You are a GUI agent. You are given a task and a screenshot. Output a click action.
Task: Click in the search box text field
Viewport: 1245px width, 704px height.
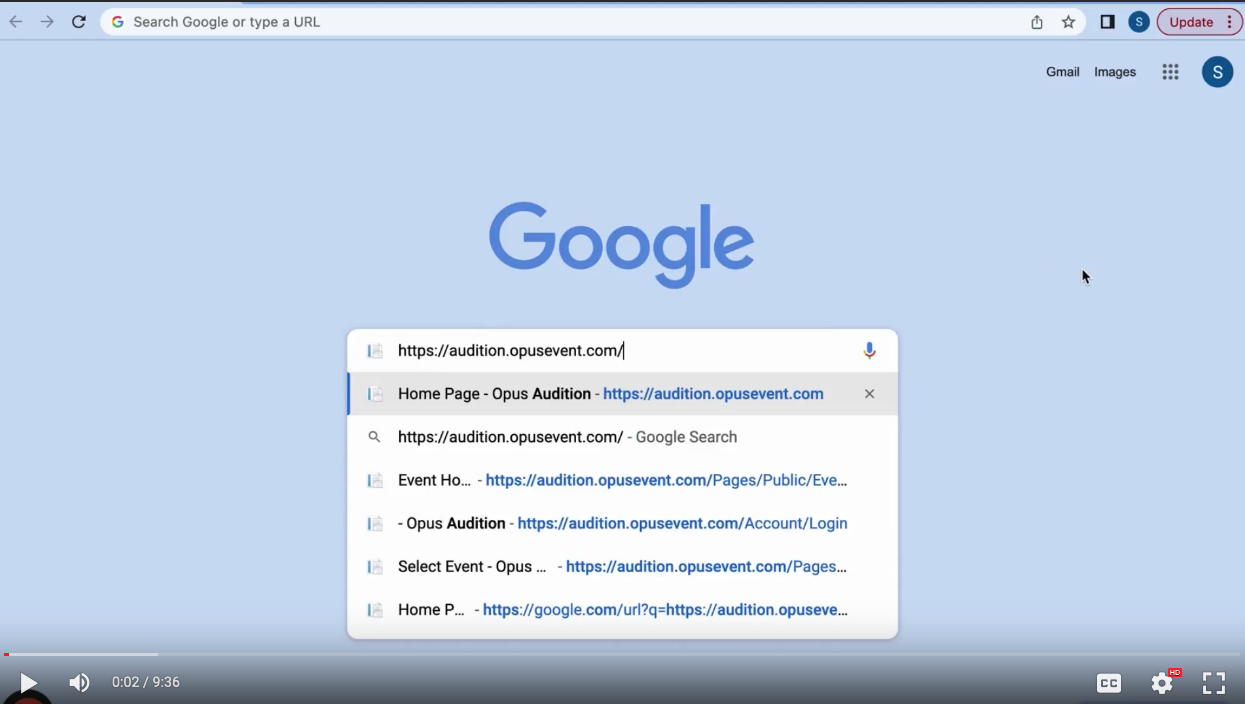point(620,351)
